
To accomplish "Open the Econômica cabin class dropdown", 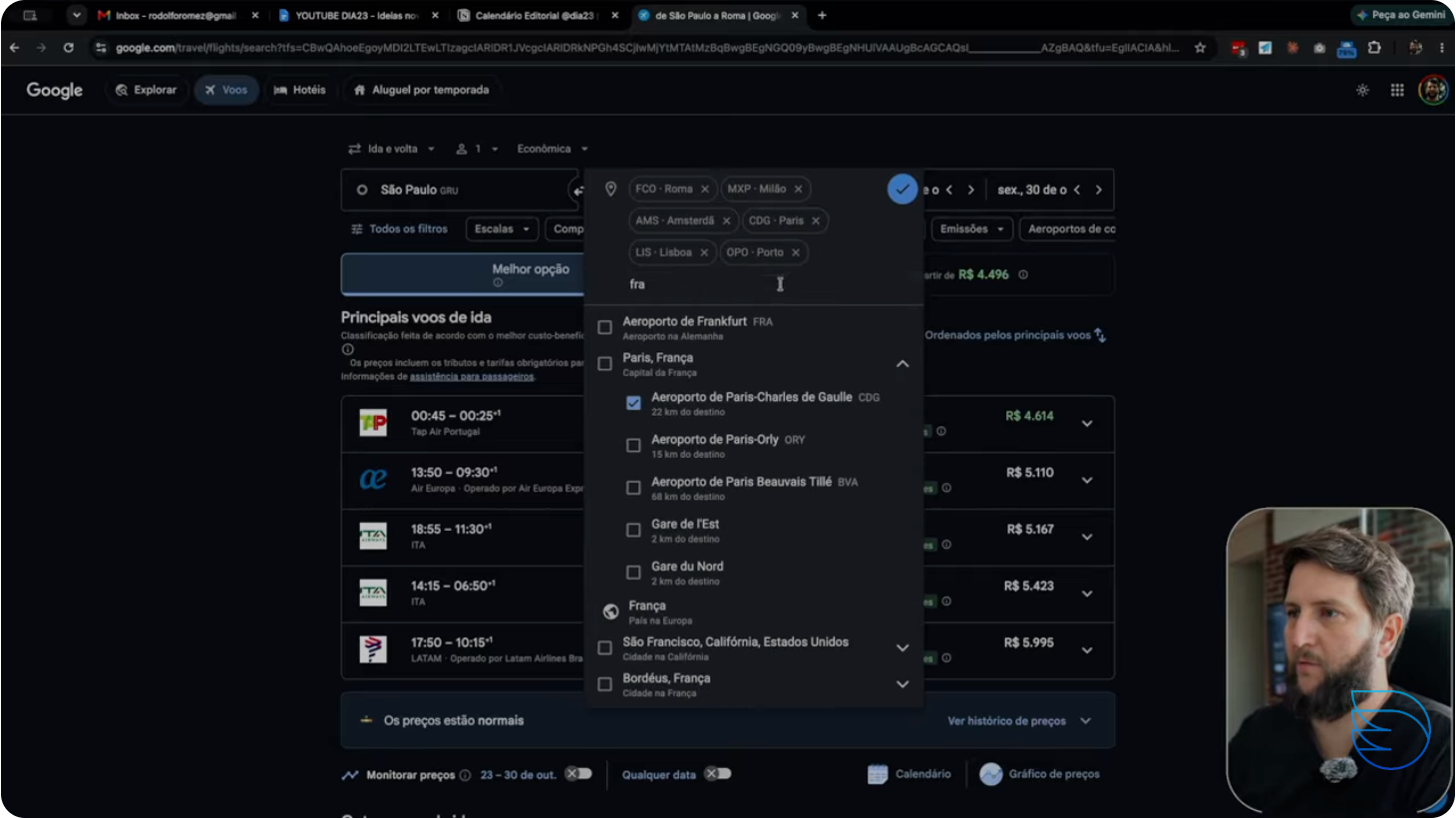I will click(552, 149).
